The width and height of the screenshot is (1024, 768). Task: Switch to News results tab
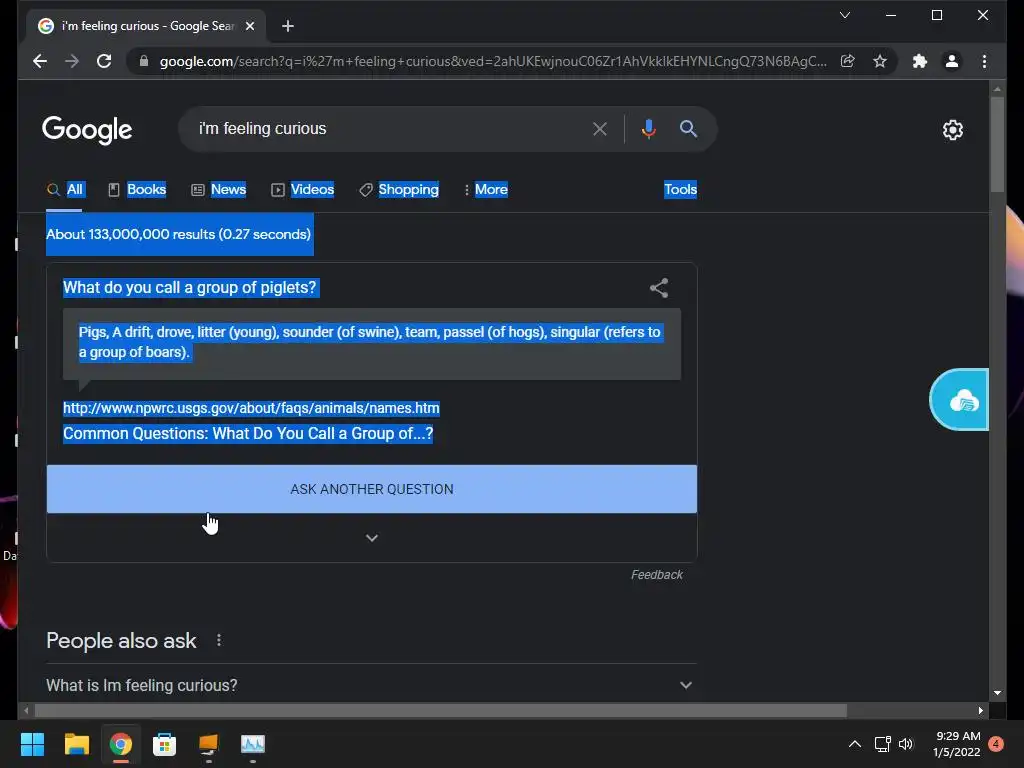pyautogui.click(x=219, y=189)
